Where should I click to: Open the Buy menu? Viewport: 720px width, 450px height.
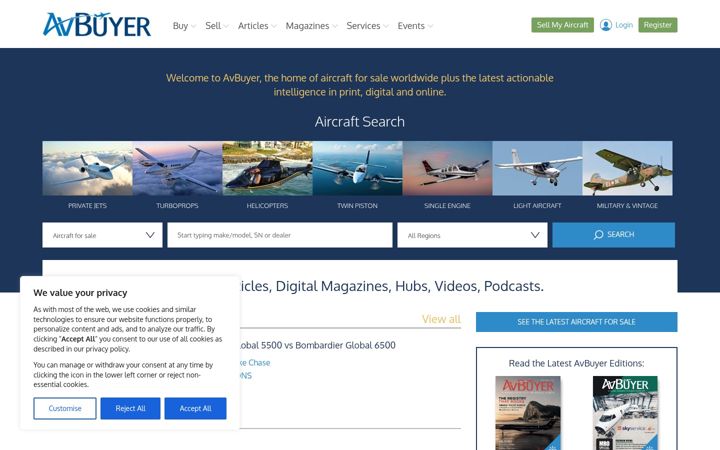[x=184, y=26]
